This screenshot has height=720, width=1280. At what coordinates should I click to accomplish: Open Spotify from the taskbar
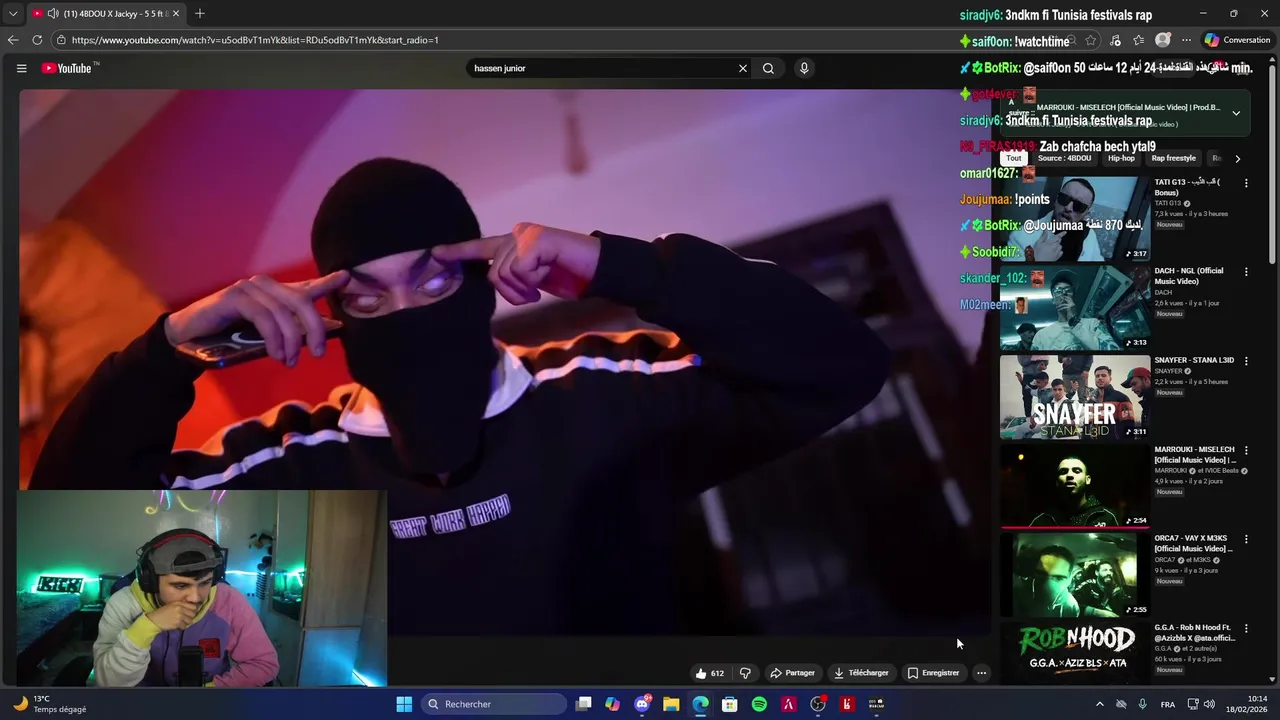759,704
